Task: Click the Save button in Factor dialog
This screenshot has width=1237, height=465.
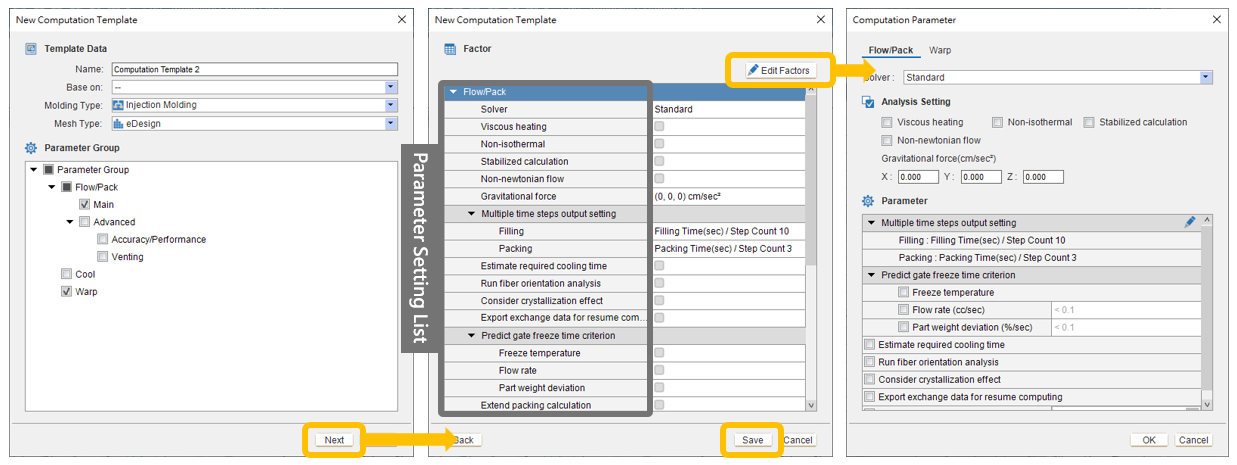Action: point(751,440)
